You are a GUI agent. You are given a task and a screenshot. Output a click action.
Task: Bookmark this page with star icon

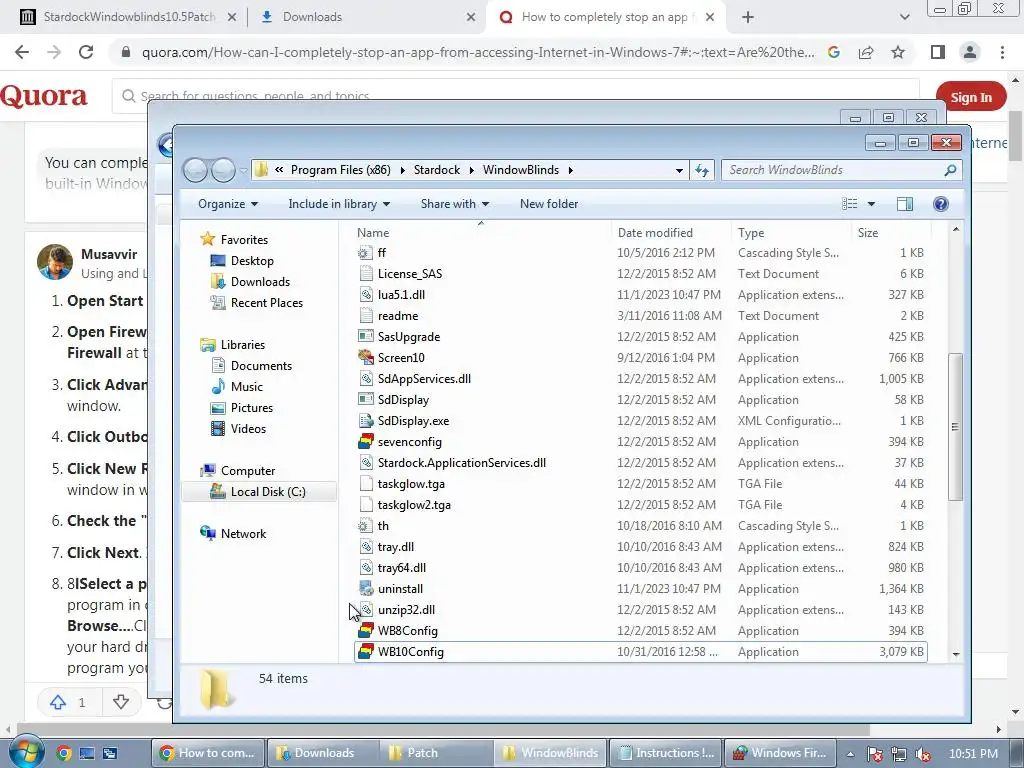898,52
